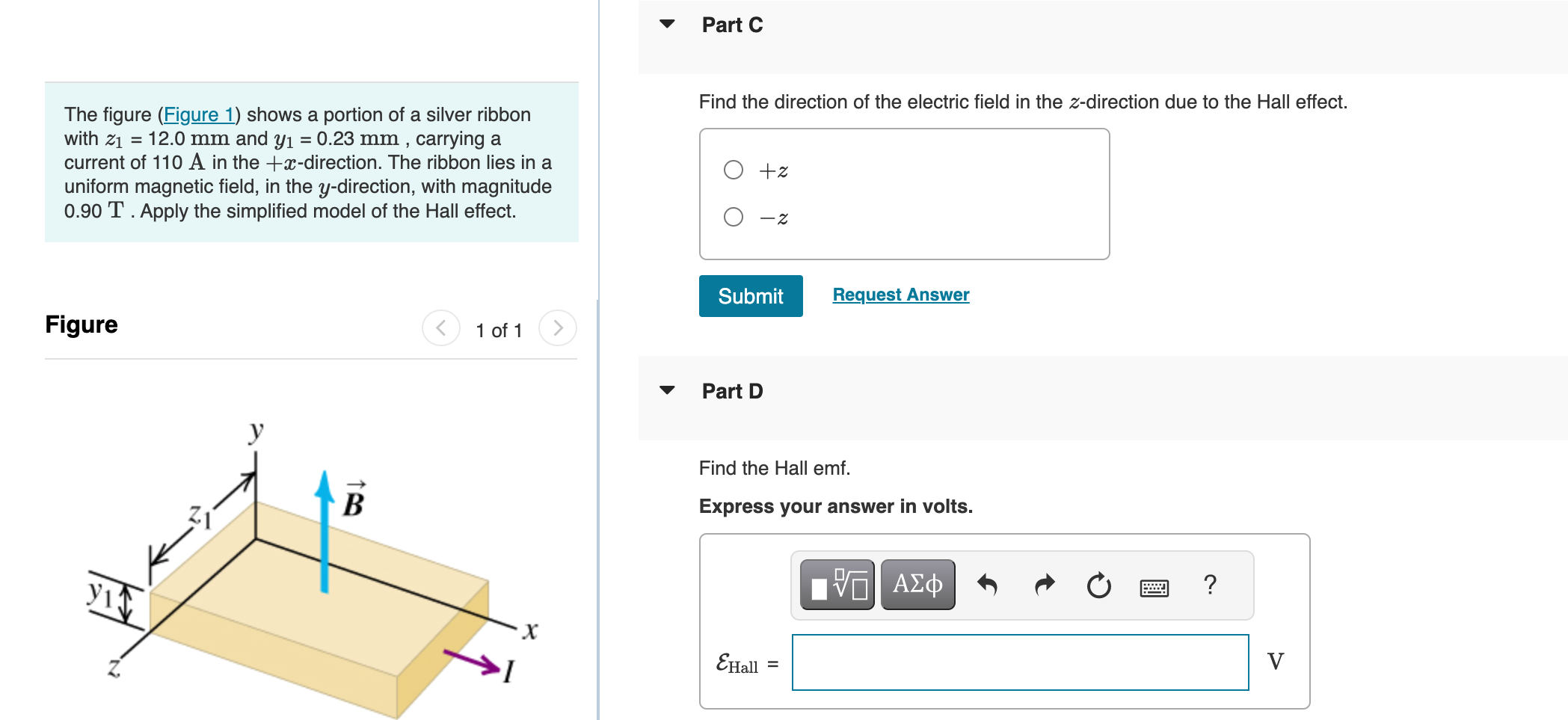Click the next figure arrow
The image size is (1568, 720).
click(x=559, y=327)
